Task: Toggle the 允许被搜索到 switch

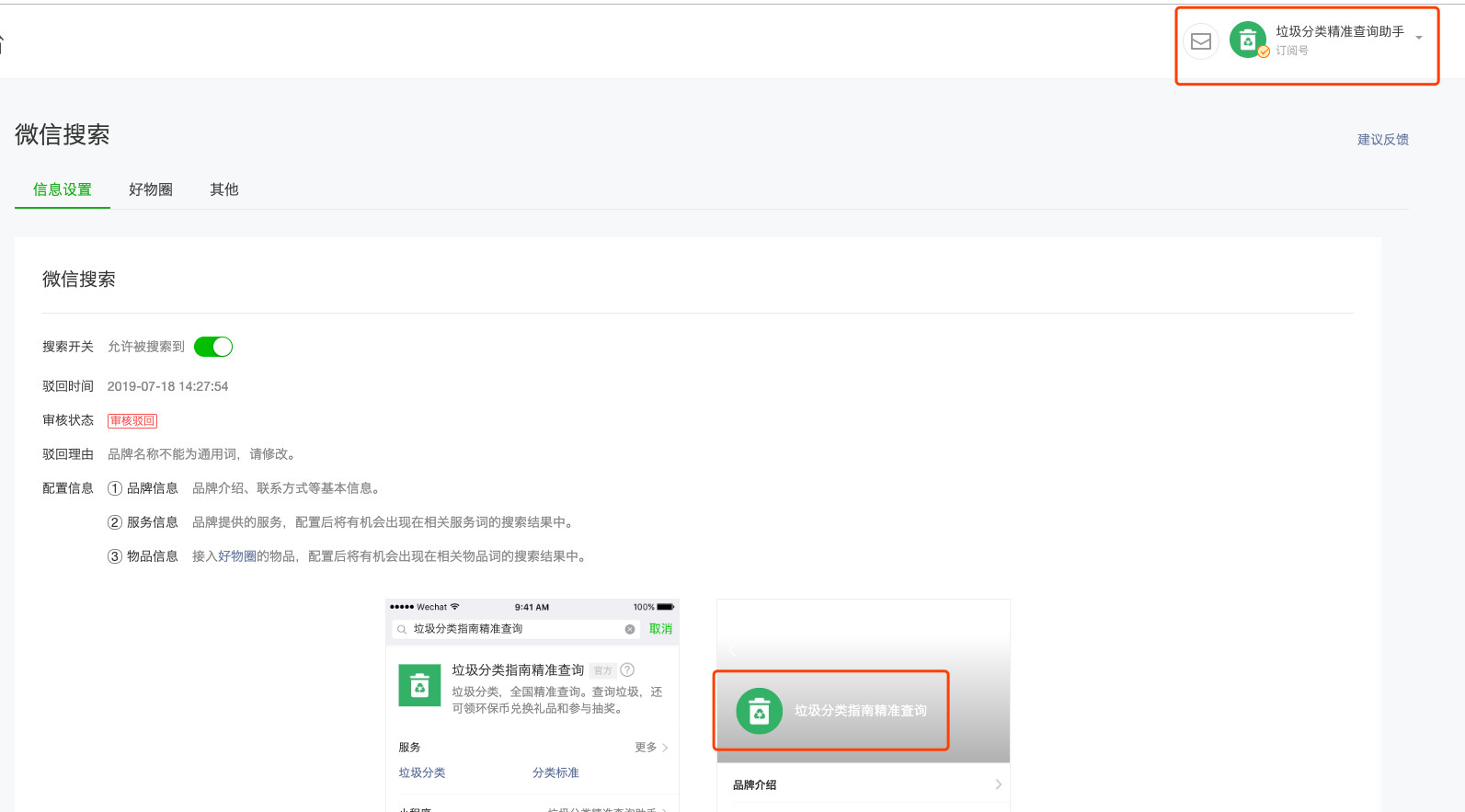Action: coord(213,347)
